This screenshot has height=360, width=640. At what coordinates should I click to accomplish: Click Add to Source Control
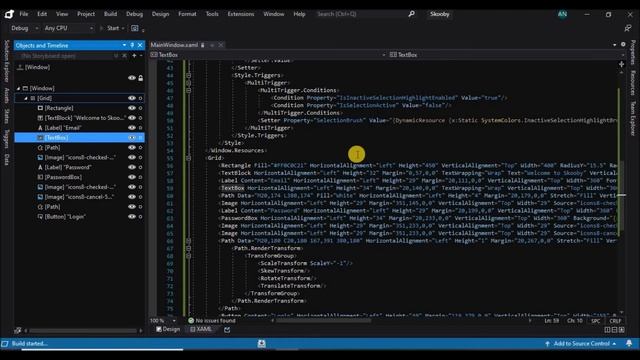(x=581, y=344)
